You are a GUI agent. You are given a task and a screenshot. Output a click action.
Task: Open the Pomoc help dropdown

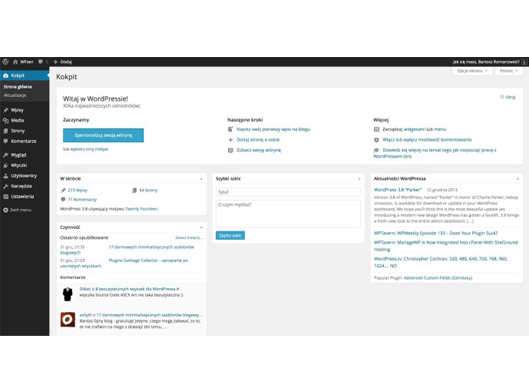point(508,71)
